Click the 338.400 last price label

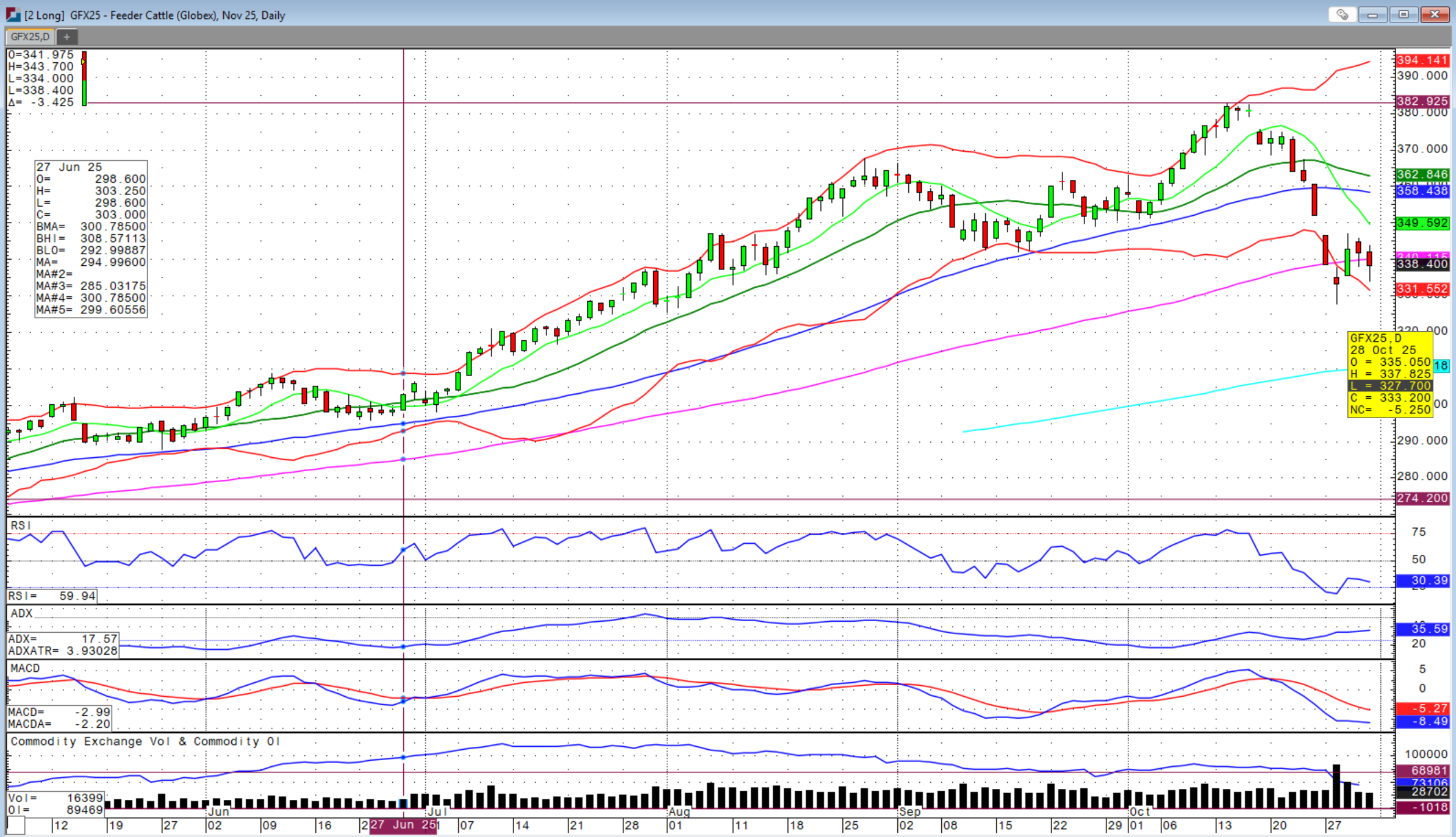click(x=1422, y=264)
